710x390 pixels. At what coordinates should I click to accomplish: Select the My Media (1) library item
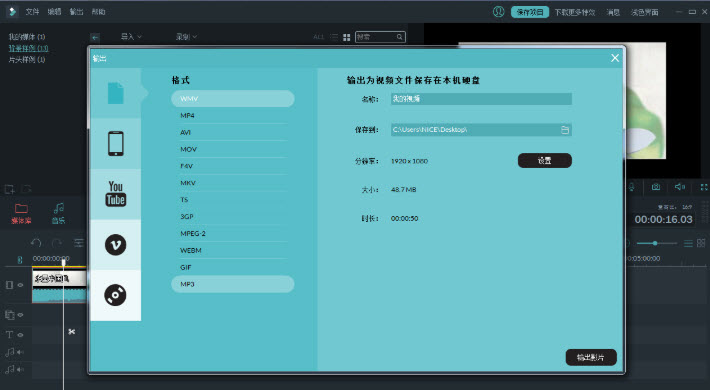pos(27,37)
